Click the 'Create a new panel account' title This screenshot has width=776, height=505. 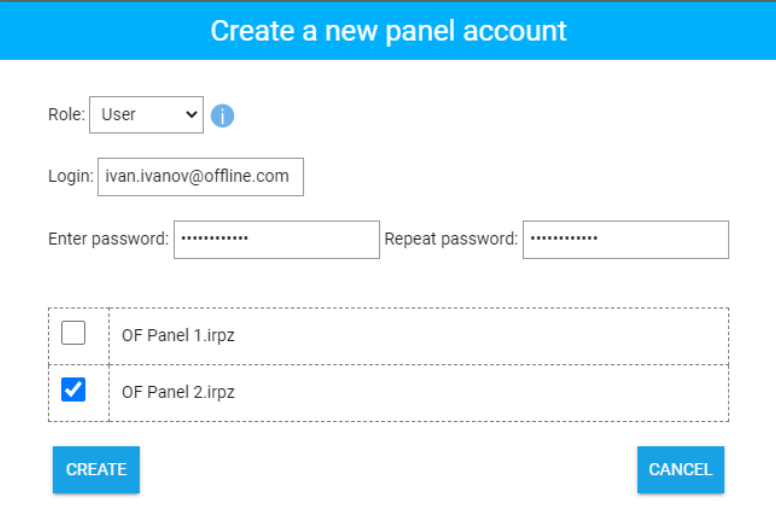pyautogui.click(x=388, y=31)
